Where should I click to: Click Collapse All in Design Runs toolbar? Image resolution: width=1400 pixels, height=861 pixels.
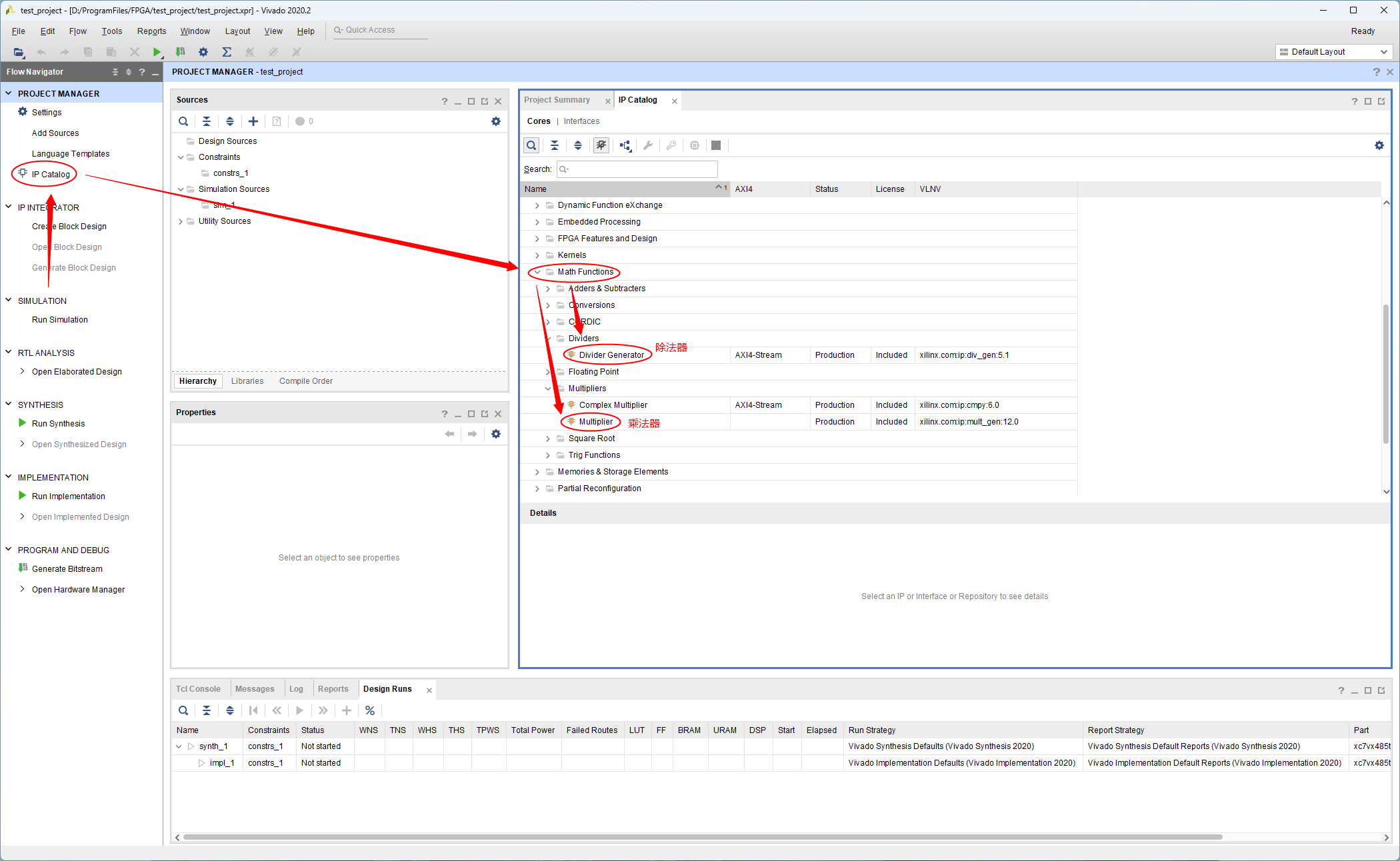(207, 710)
